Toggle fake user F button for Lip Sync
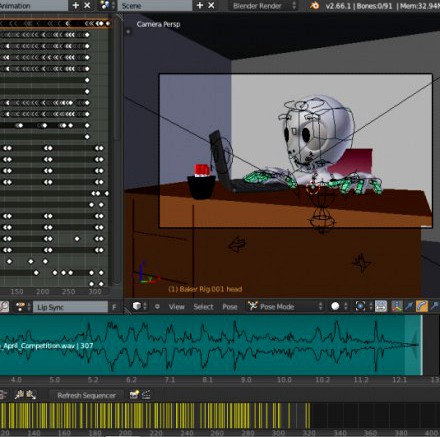The image size is (440, 437). [114, 307]
